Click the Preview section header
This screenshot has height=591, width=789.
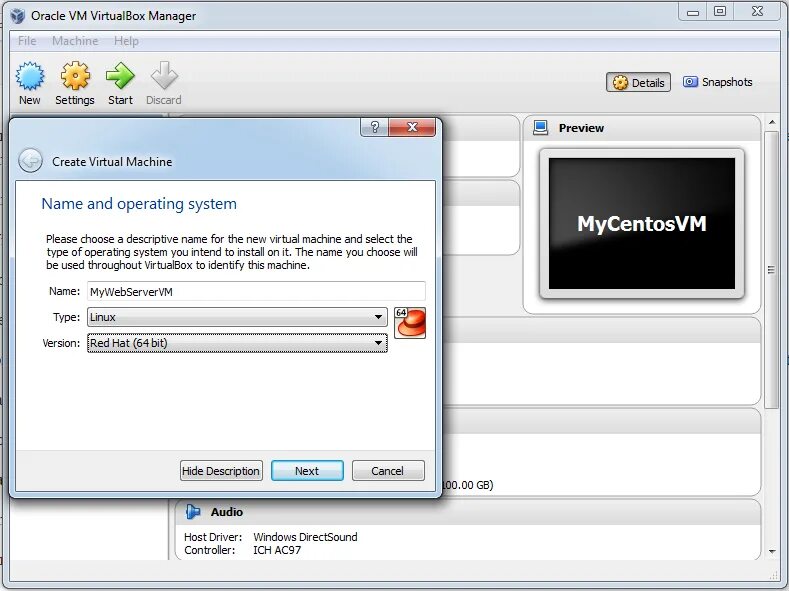pos(642,128)
